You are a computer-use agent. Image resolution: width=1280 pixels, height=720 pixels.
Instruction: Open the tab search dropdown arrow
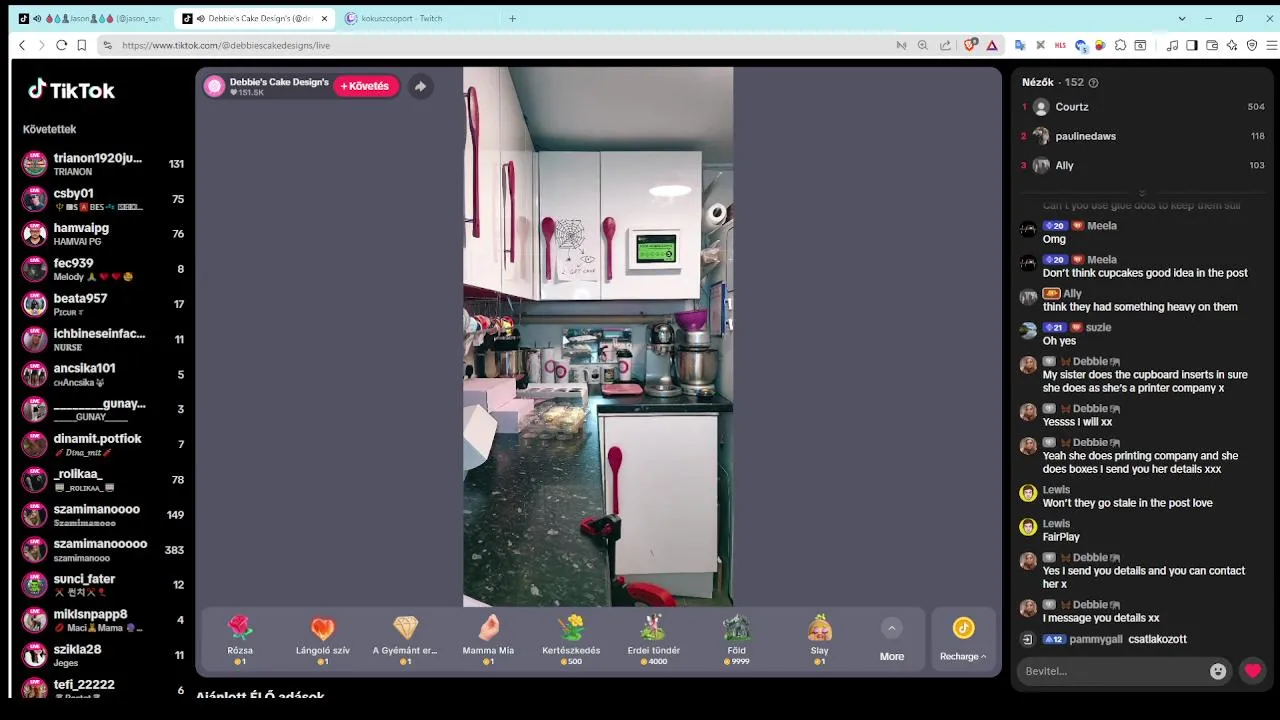tap(1182, 18)
